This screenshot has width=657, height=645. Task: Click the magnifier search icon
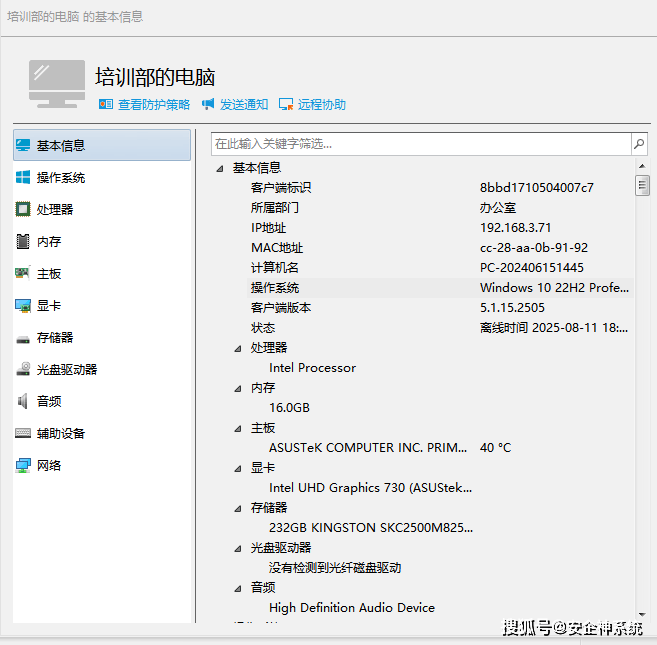[x=639, y=144]
